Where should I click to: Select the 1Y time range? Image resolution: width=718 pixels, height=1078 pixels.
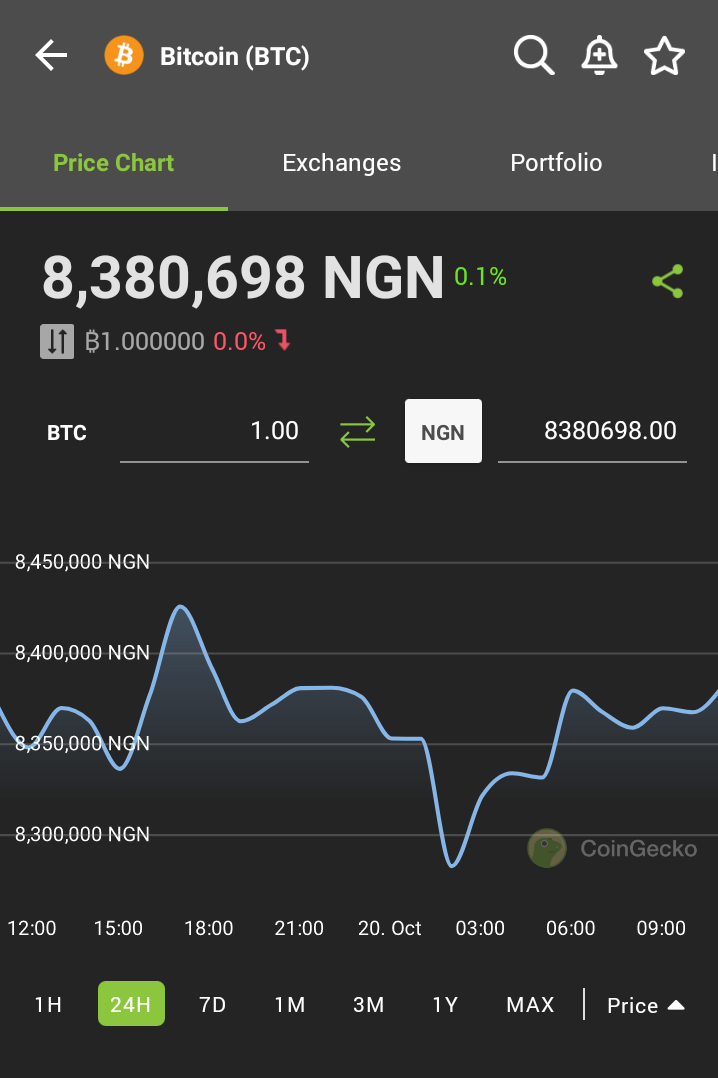pyautogui.click(x=445, y=1004)
